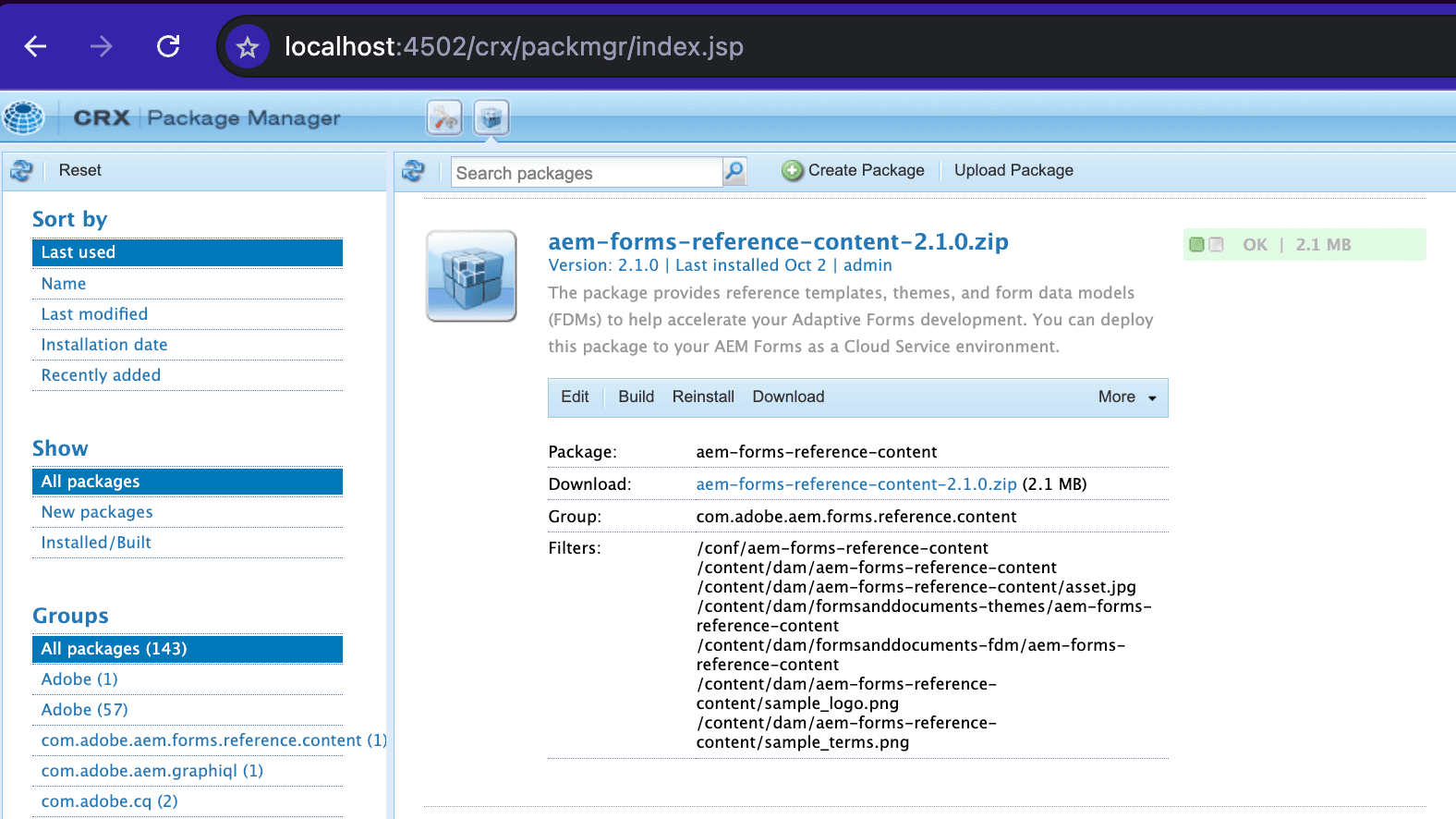The image size is (1456, 819).
Task: Select All packages (143) group
Action: click(x=188, y=649)
